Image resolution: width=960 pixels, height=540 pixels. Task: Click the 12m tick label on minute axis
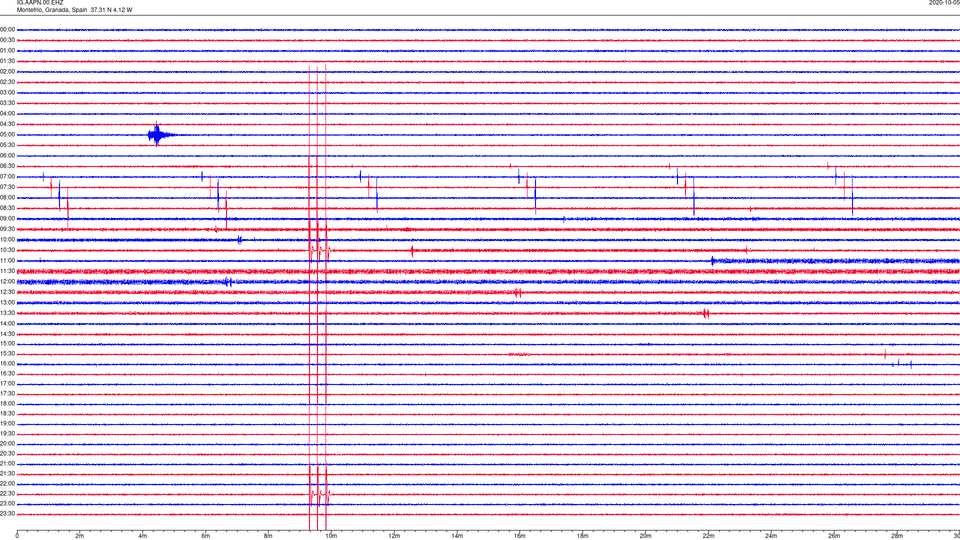[394, 536]
